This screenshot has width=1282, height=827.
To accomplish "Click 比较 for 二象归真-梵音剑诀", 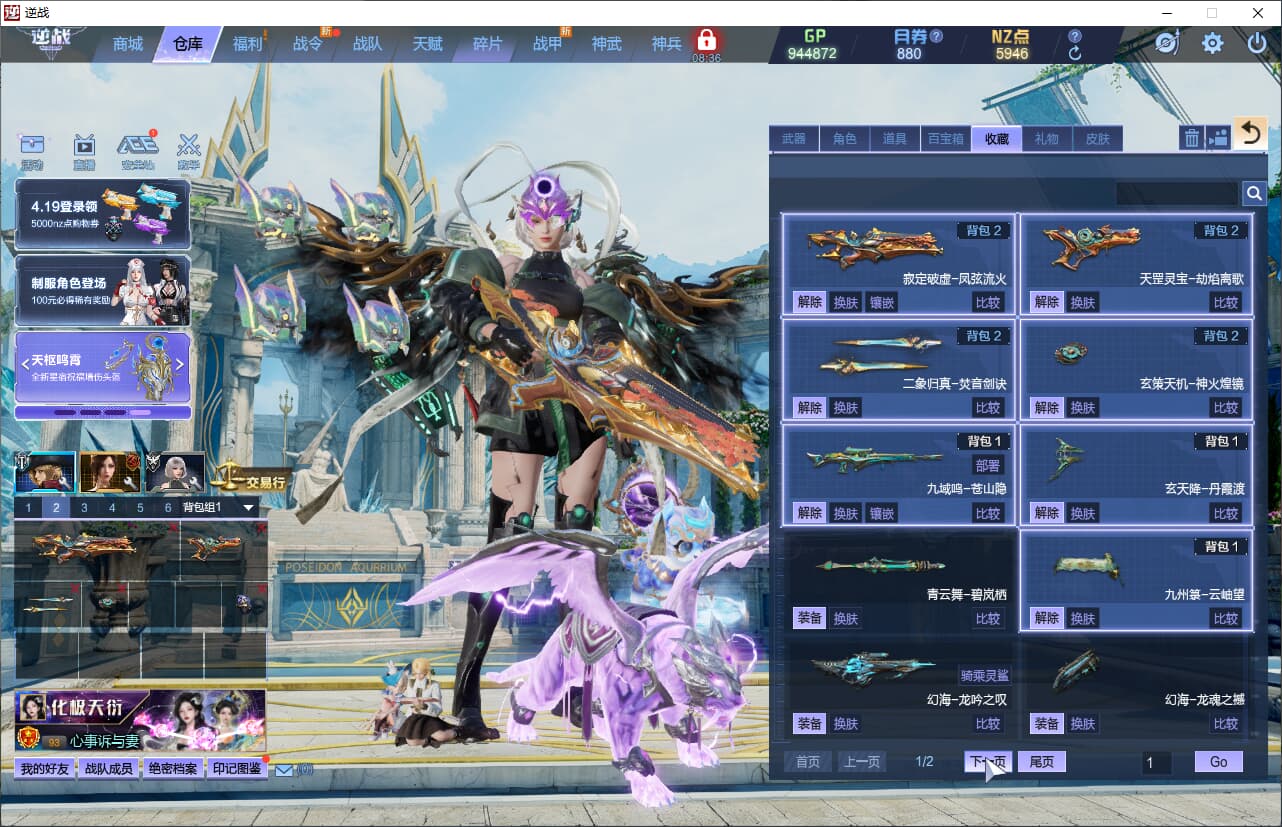I will click(x=988, y=407).
